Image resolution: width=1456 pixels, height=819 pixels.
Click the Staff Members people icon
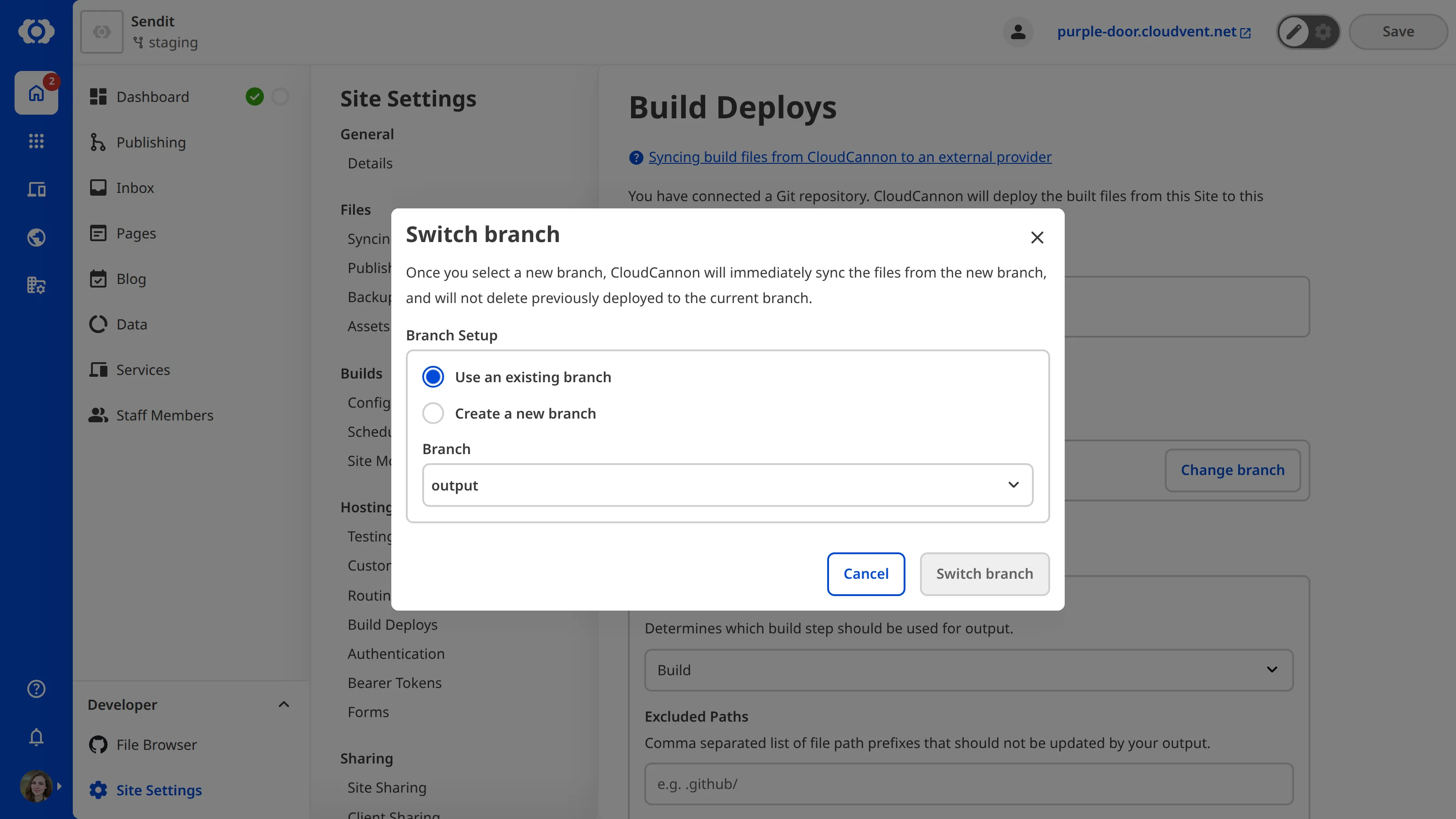[x=98, y=415]
